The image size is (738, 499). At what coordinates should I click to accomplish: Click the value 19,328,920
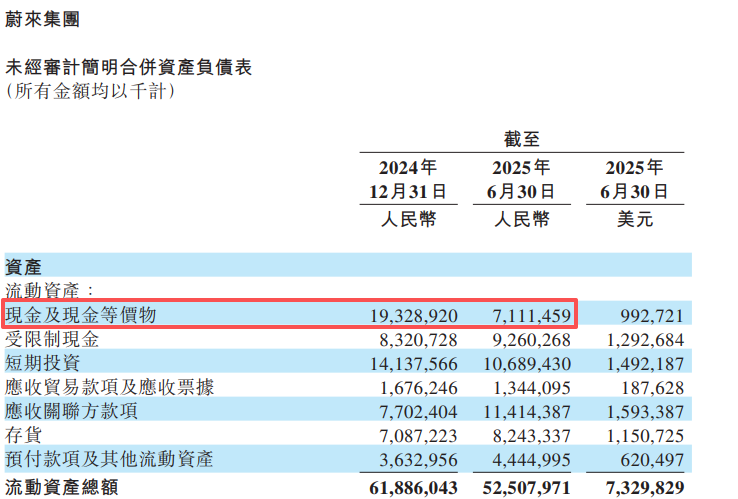[x=414, y=316]
